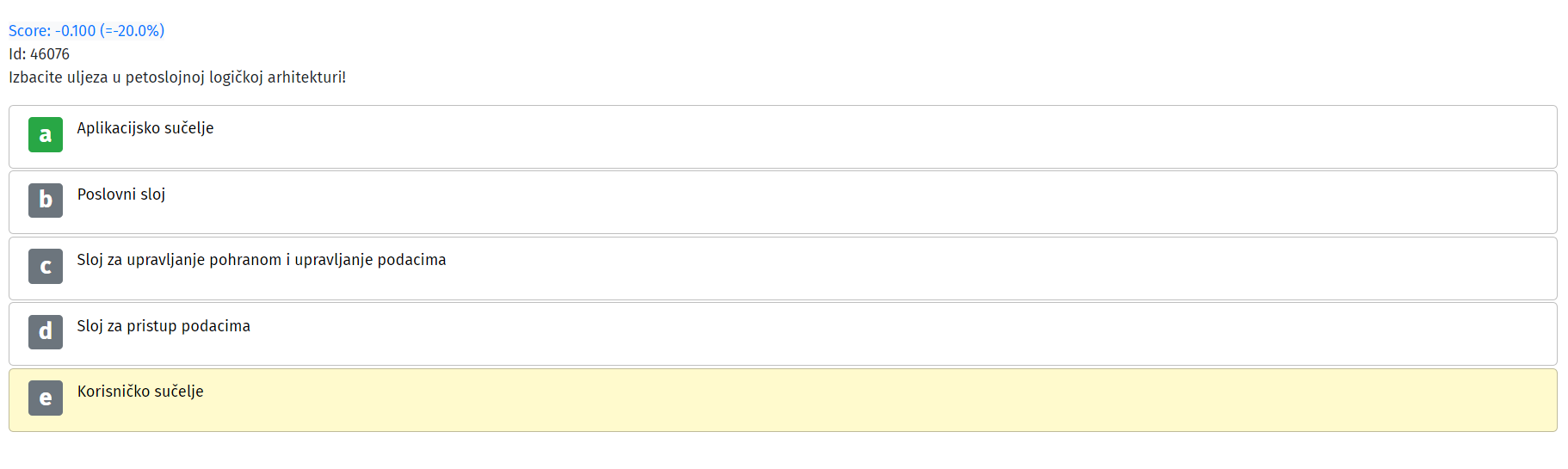Click empty space inside 'Aplikacijsko sučelje' row
Image resolution: width=1568 pixels, height=469 pixels.
(861, 137)
